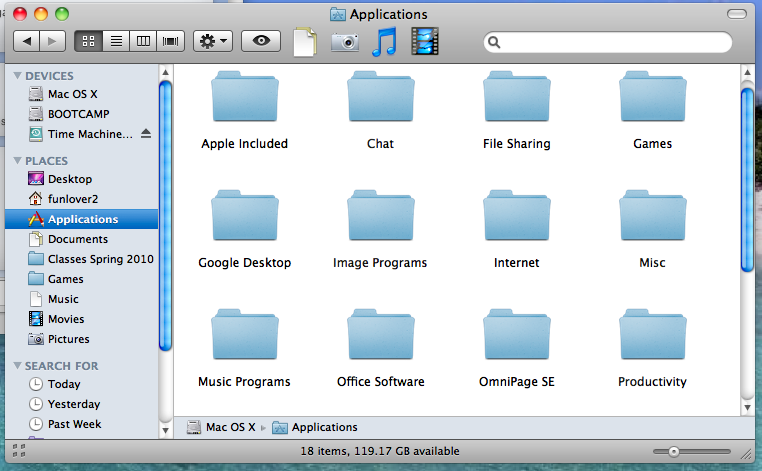Click the camera Pictures icon in toolbar

tap(345, 42)
